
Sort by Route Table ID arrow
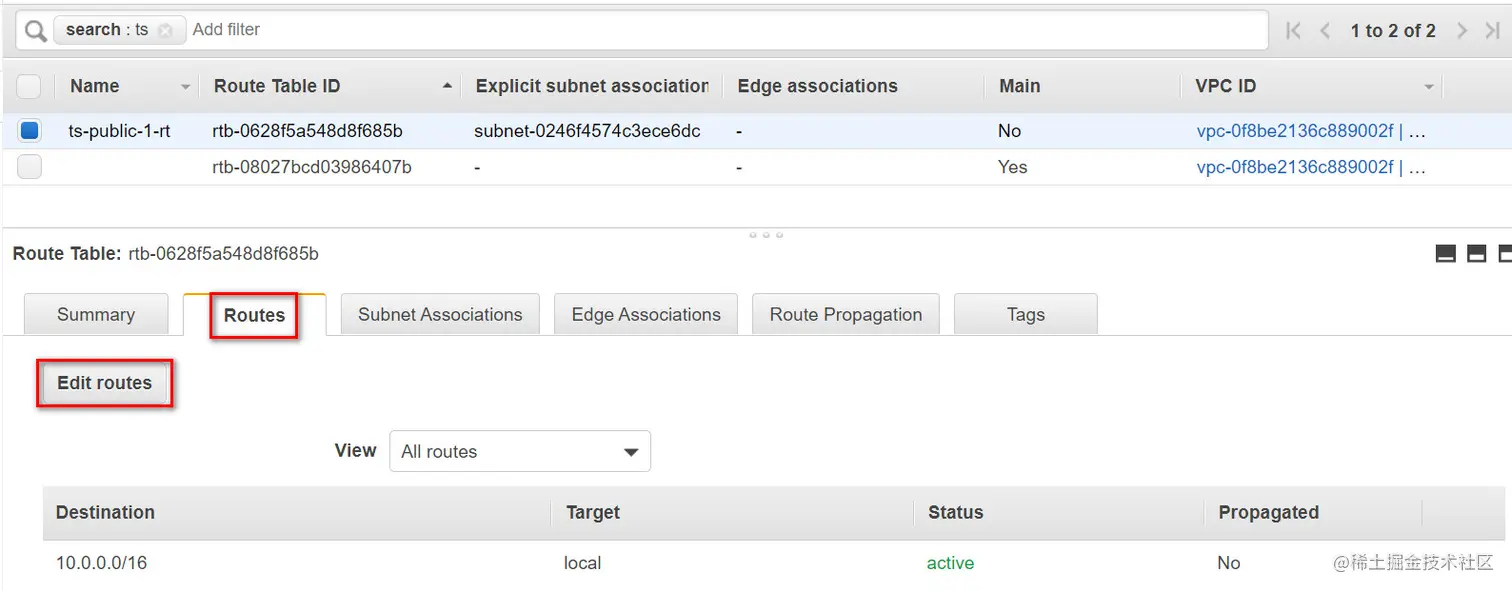coord(447,87)
